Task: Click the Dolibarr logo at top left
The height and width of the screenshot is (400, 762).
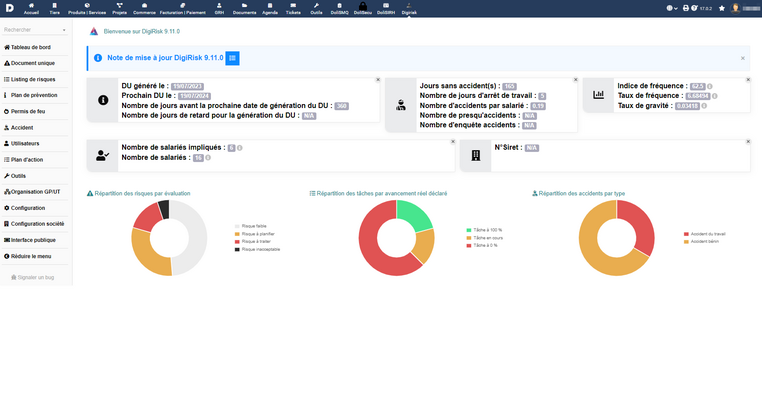Action: click(10, 8)
